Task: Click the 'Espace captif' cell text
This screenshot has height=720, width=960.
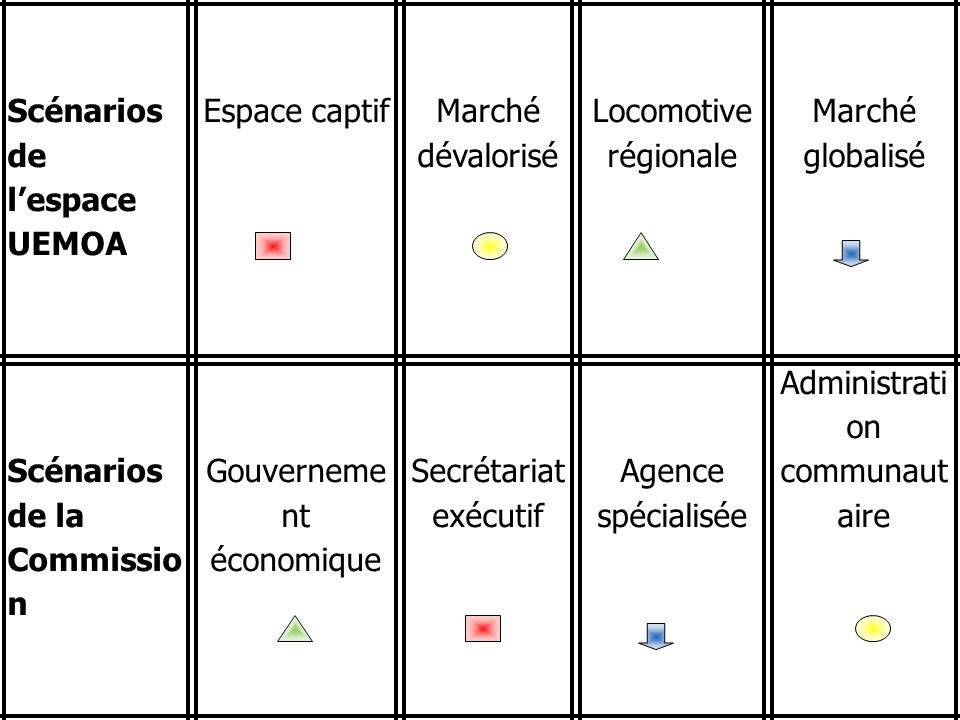Action: (x=296, y=112)
